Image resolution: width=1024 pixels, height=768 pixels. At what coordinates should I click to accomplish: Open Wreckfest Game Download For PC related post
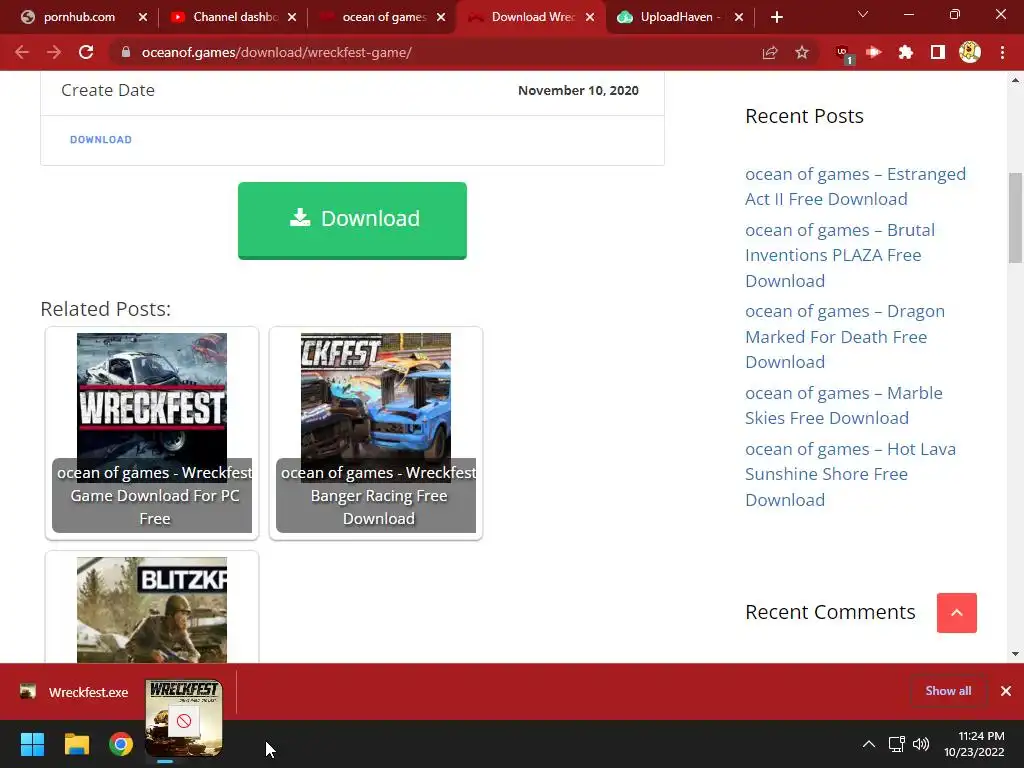tap(152, 433)
